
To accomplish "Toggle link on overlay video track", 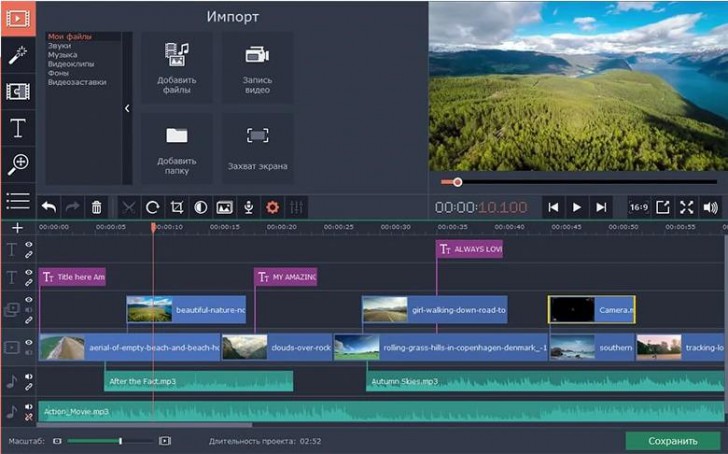I will 29,320.
